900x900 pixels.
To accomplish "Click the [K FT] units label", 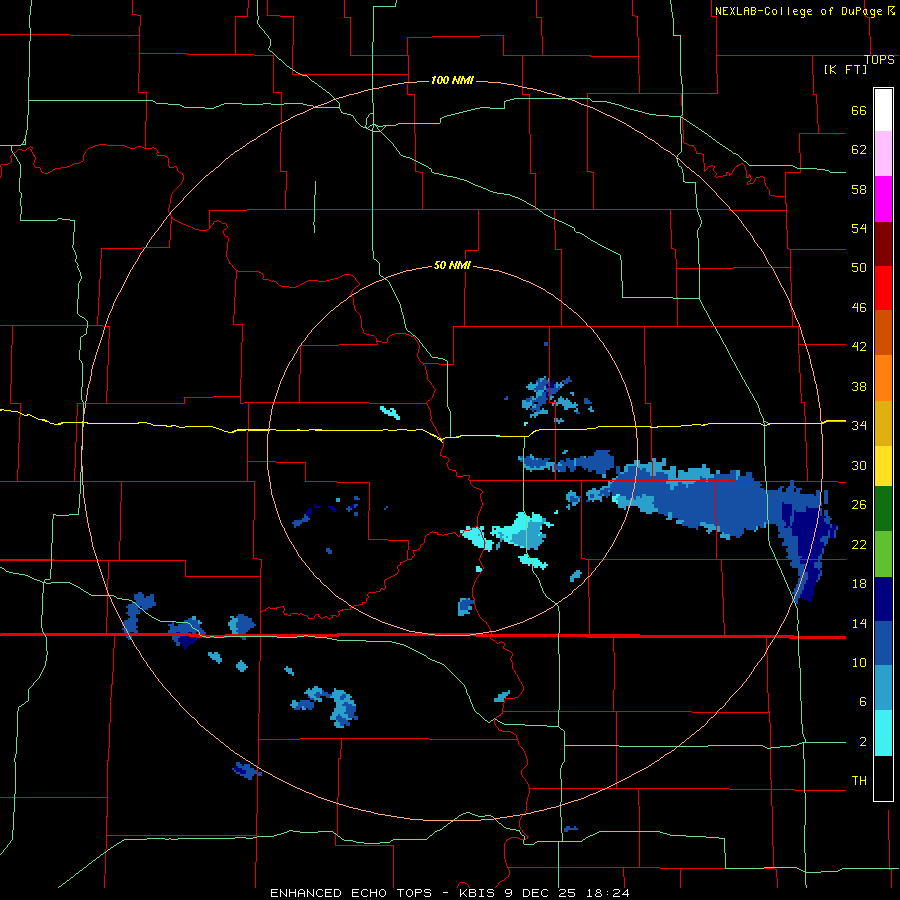I will 845,69.
